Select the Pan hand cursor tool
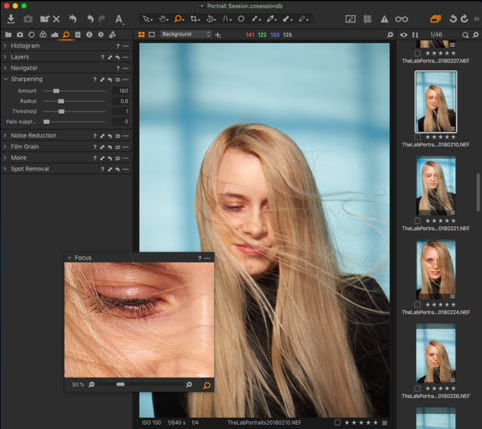The width and height of the screenshot is (482, 429). [163, 19]
